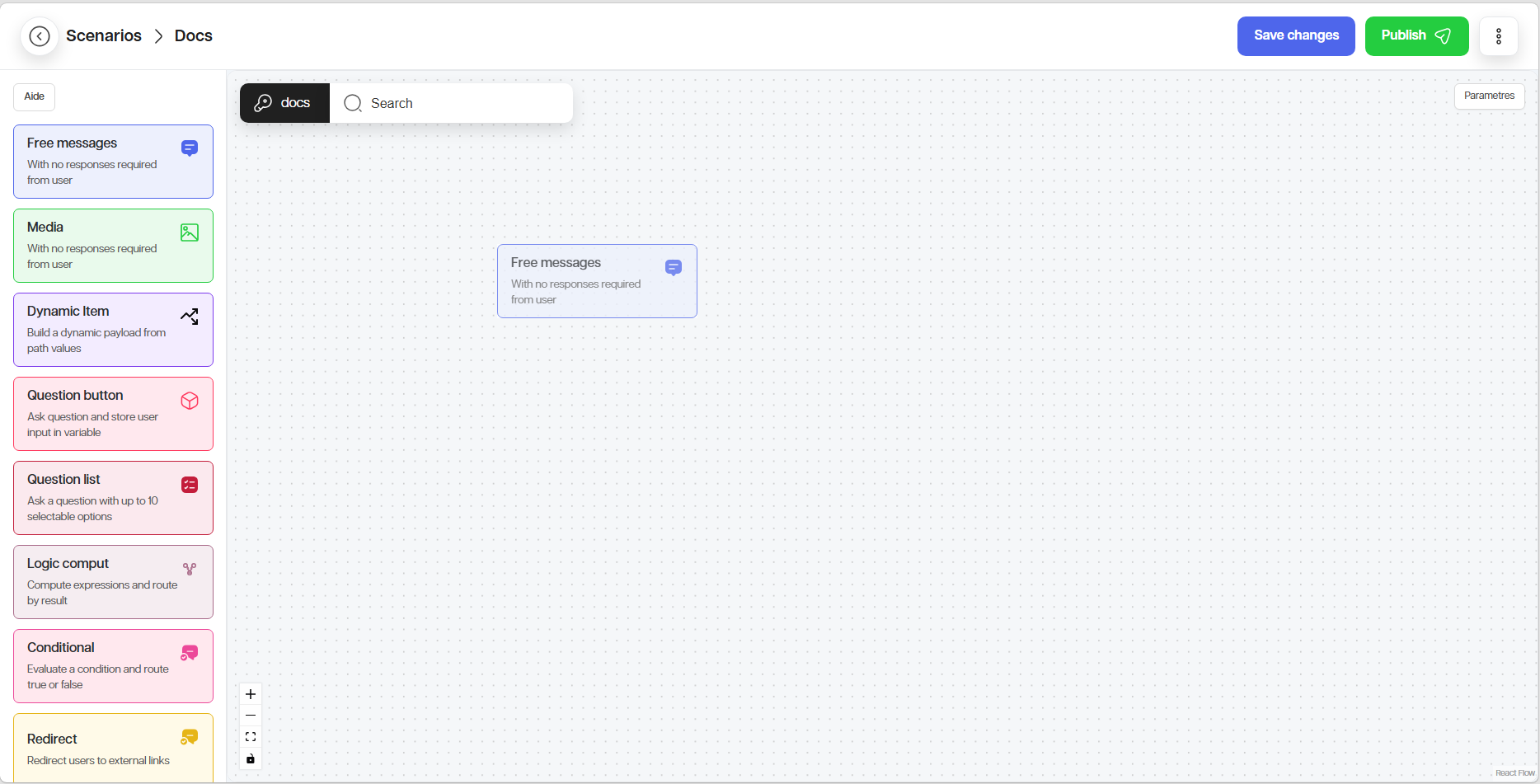Viewport: 1540px width, 784px height.
Task: Click the Media image icon
Action: click(190, 232)
